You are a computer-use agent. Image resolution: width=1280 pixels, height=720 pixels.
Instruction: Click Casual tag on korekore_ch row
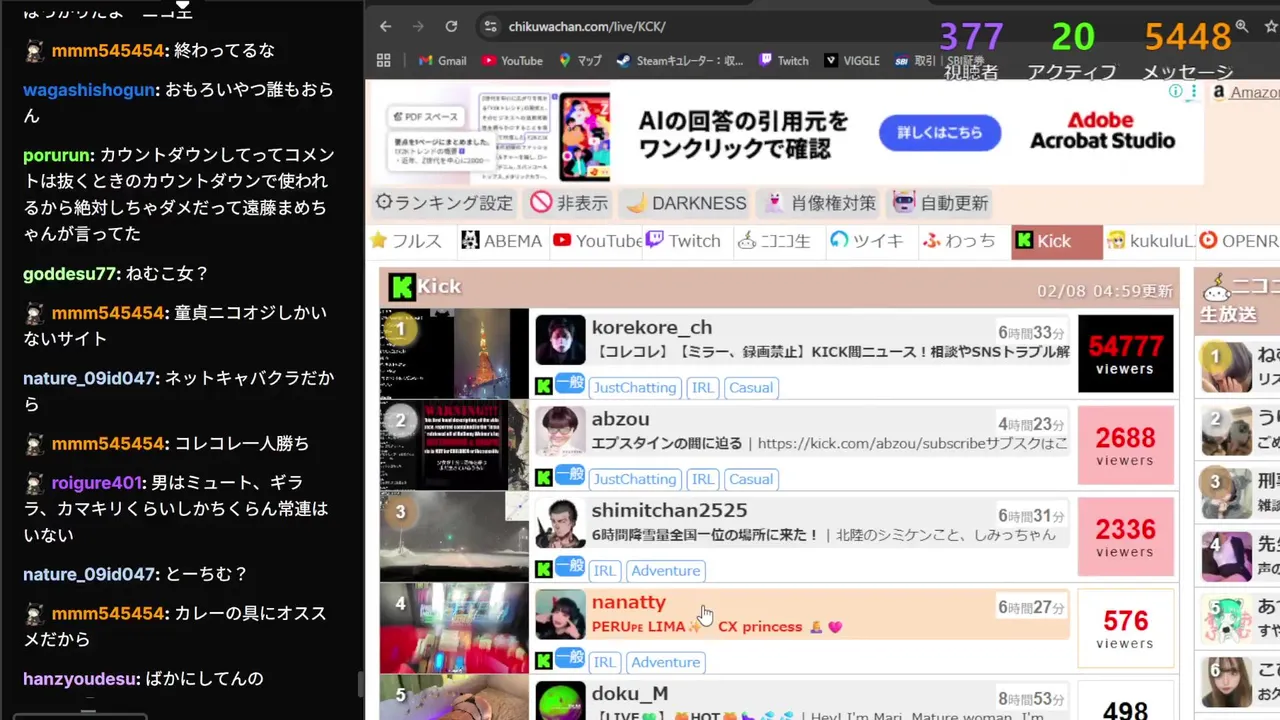[x=750, y=387]
